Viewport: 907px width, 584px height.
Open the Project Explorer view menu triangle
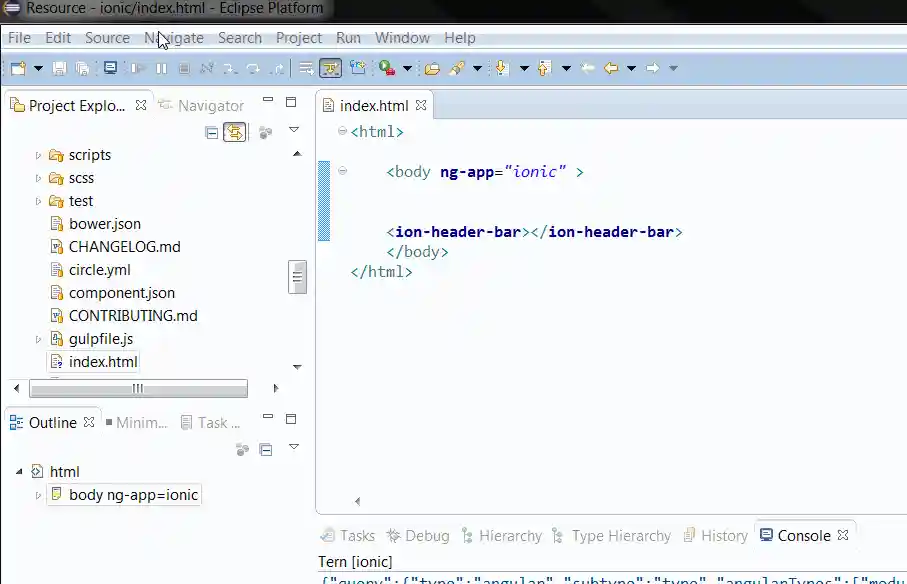pyautogui.click(x=294, y=130)
